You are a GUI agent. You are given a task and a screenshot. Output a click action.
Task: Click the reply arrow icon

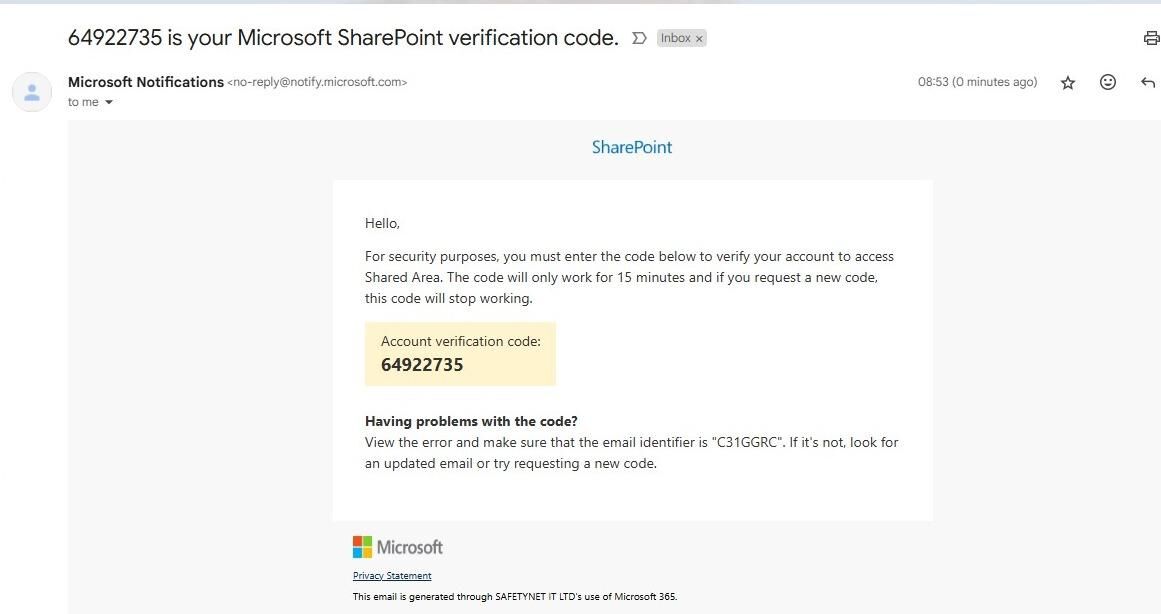tap(1148, 82)
